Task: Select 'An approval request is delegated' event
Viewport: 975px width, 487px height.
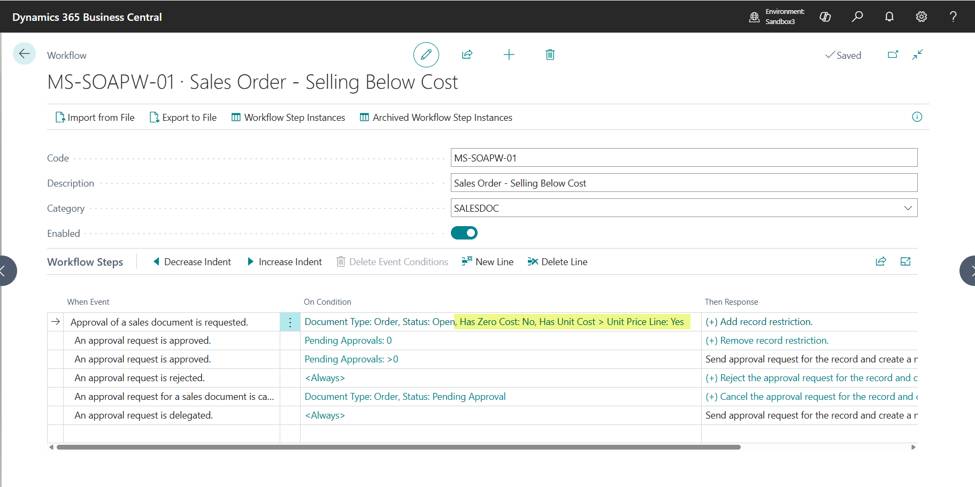Action: [144, 415]
